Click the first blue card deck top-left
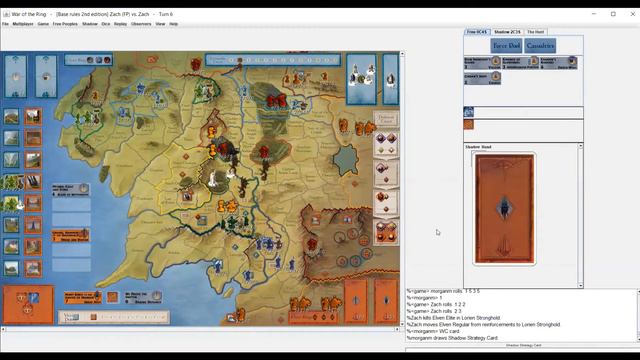640x360 pixels. (16, 76)
